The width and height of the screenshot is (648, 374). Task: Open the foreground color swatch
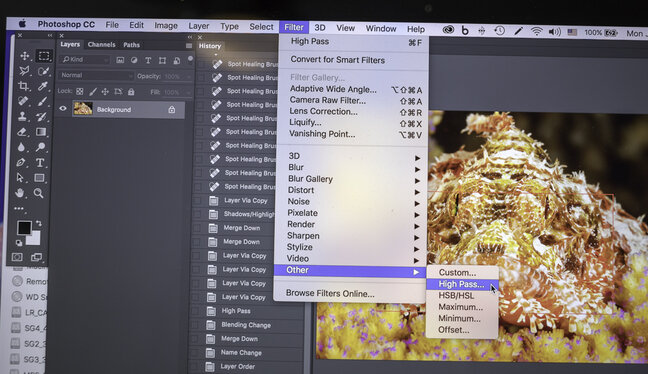24,228
